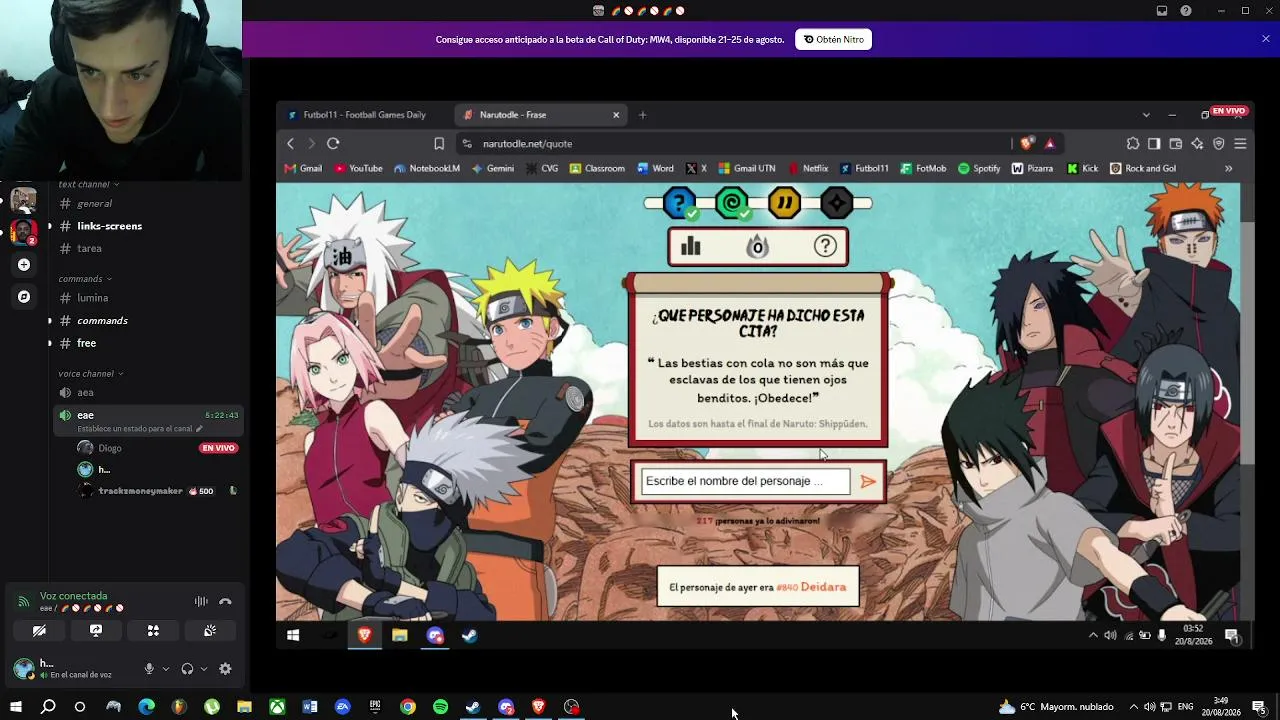Open the YouTube bookmark
1280x720 pixels.
click(x=359, y=169)
